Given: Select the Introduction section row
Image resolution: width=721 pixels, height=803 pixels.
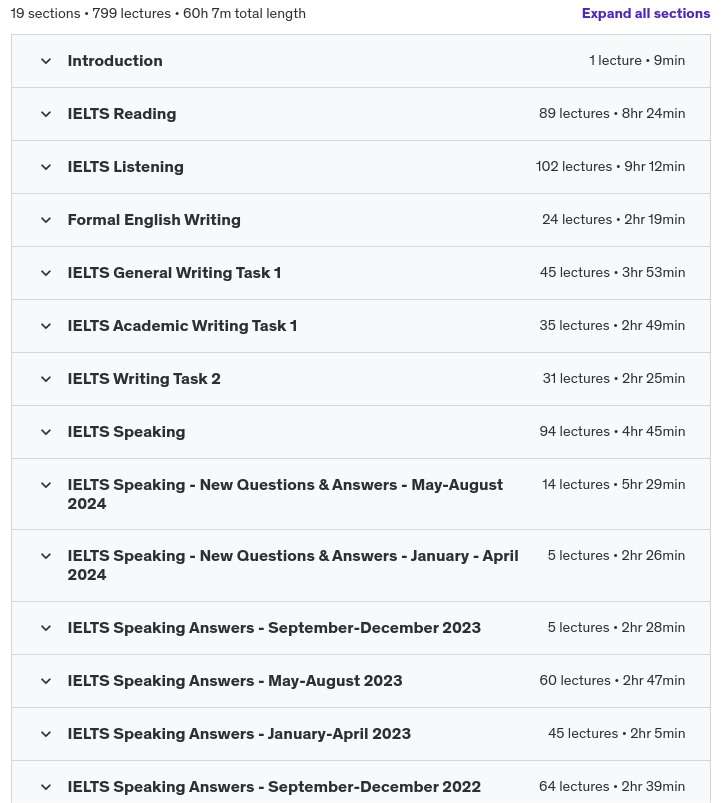Looking at the screenshot, I should pyautogui.click(x=360, y=61).
